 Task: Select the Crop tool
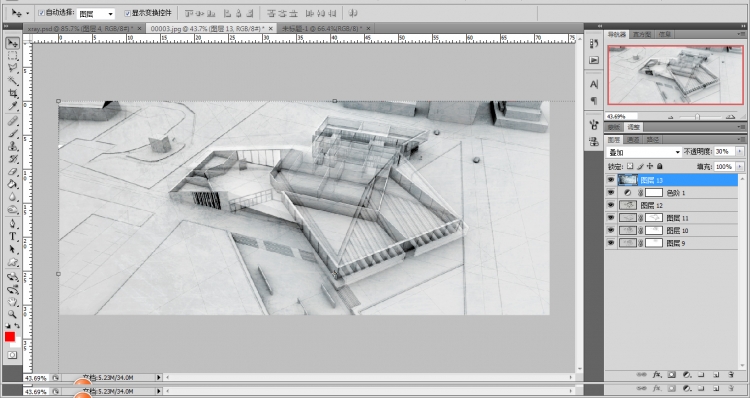coord(12,93)
